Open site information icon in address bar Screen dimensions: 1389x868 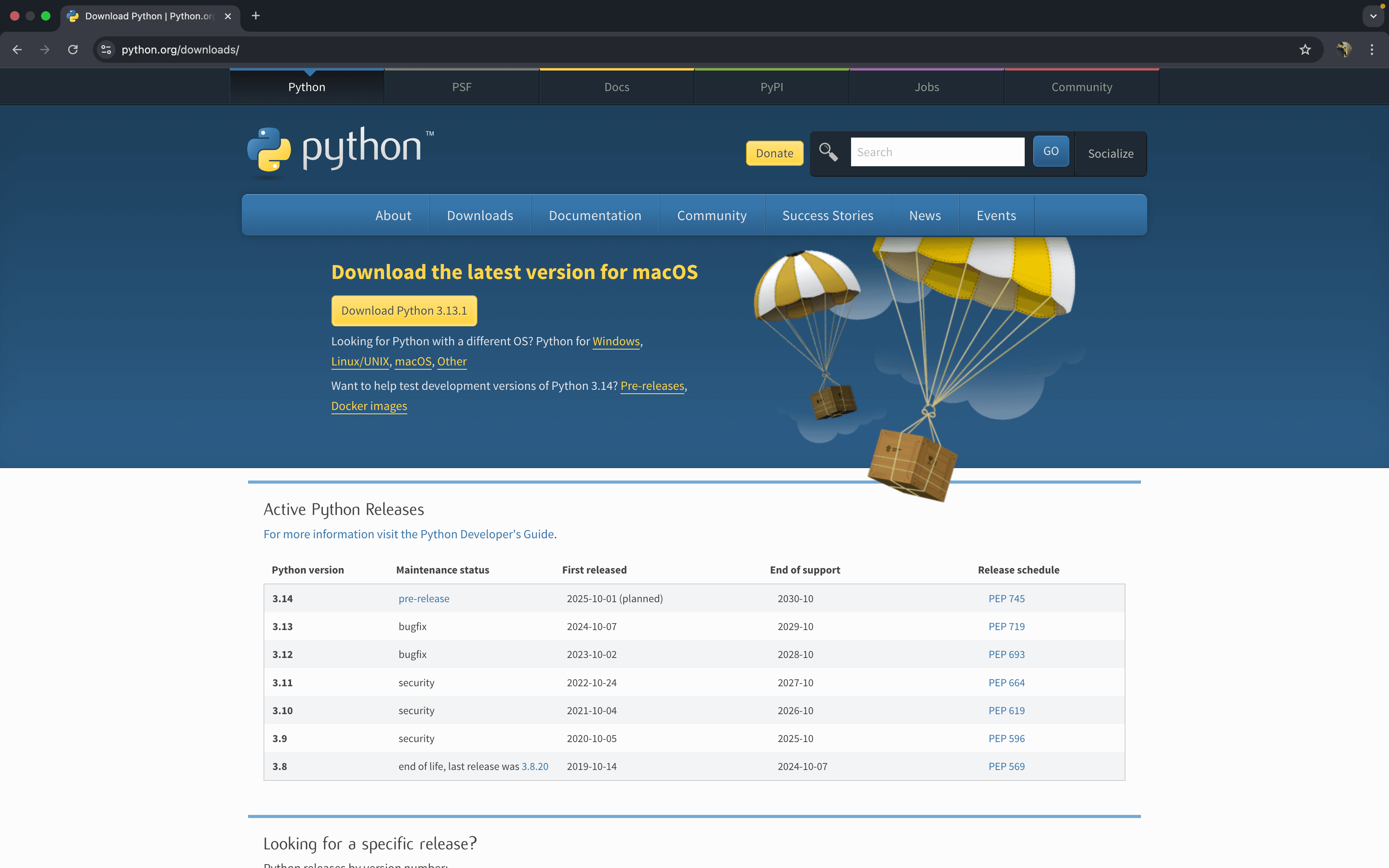click(106, 50)
